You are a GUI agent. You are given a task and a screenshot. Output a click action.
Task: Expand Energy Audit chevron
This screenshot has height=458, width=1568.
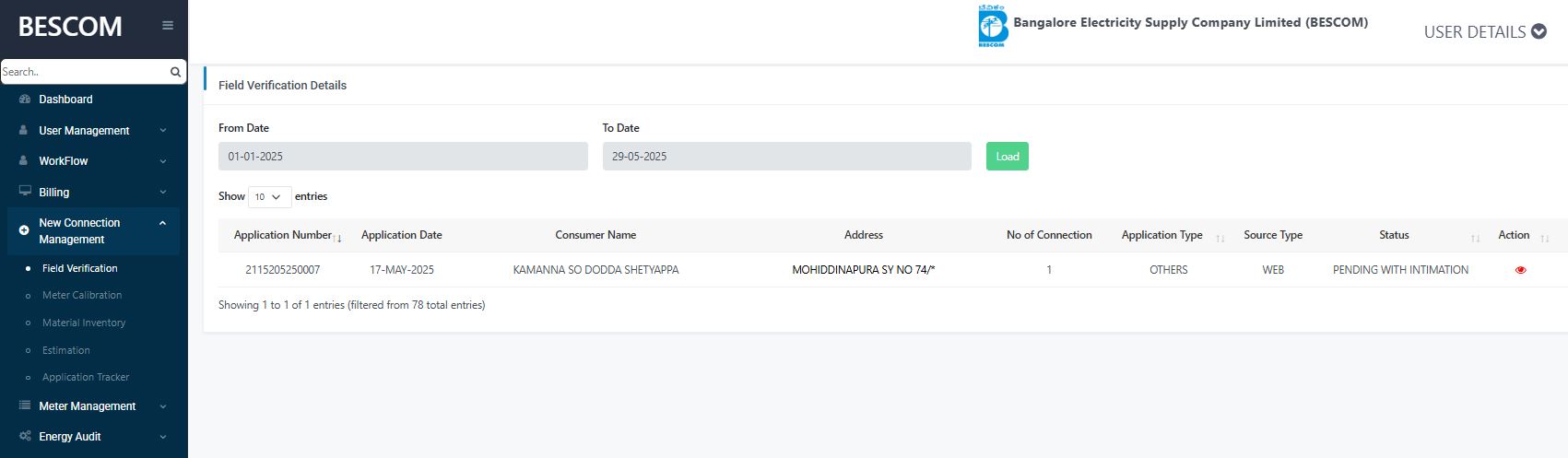click(163, 437)
